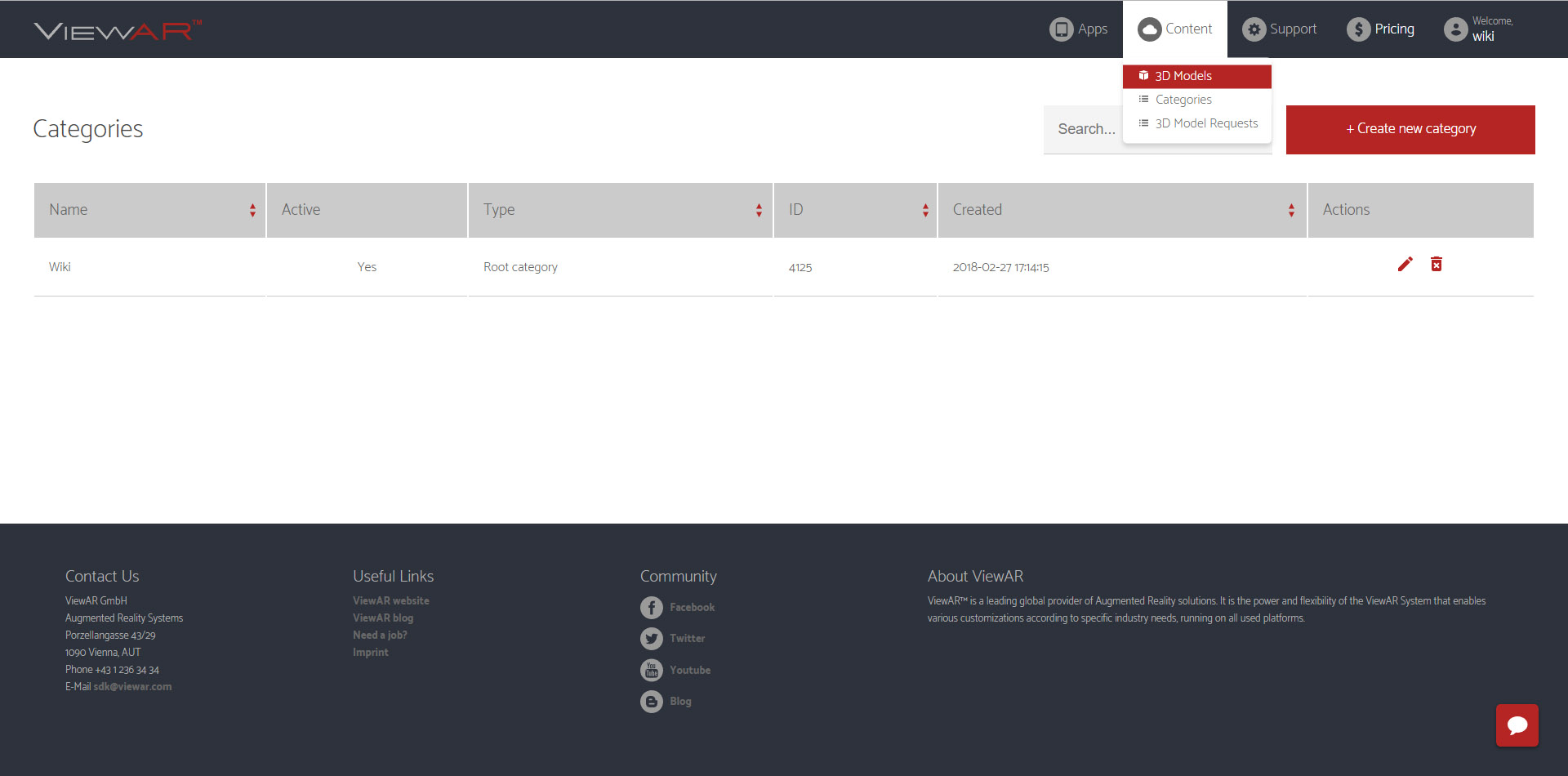This screenshot has height=776, width=1568.
Task: Click the Facebook community icon
Action: tap(651, 608)
